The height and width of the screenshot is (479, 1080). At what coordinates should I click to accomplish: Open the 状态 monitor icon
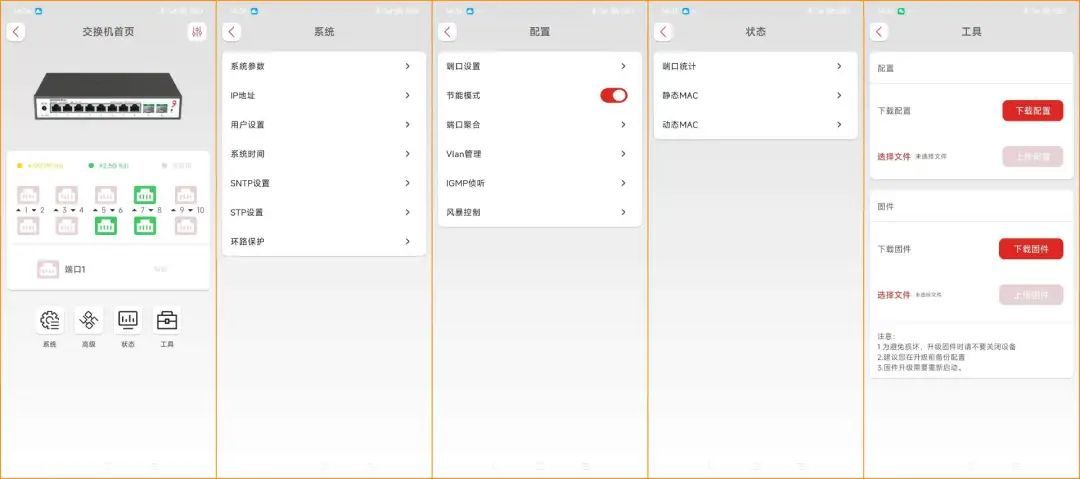tap(127, 320)
